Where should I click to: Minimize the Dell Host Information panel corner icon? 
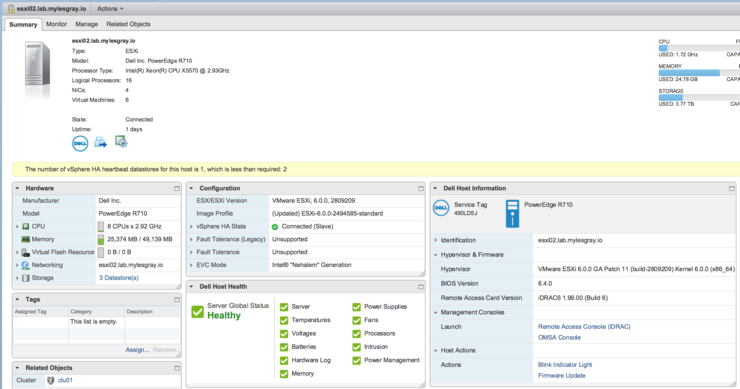(732, 188)
